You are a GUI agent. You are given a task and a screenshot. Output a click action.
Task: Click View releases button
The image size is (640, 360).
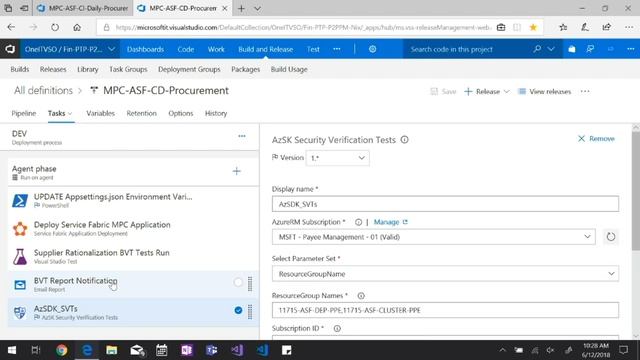[x=544, y=91]
